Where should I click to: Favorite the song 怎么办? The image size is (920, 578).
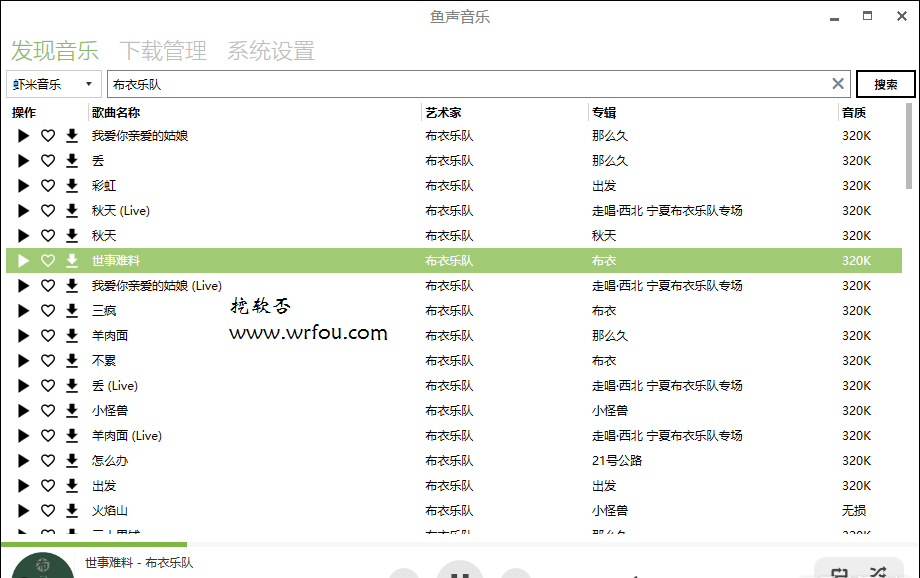[x=48, y=461]
